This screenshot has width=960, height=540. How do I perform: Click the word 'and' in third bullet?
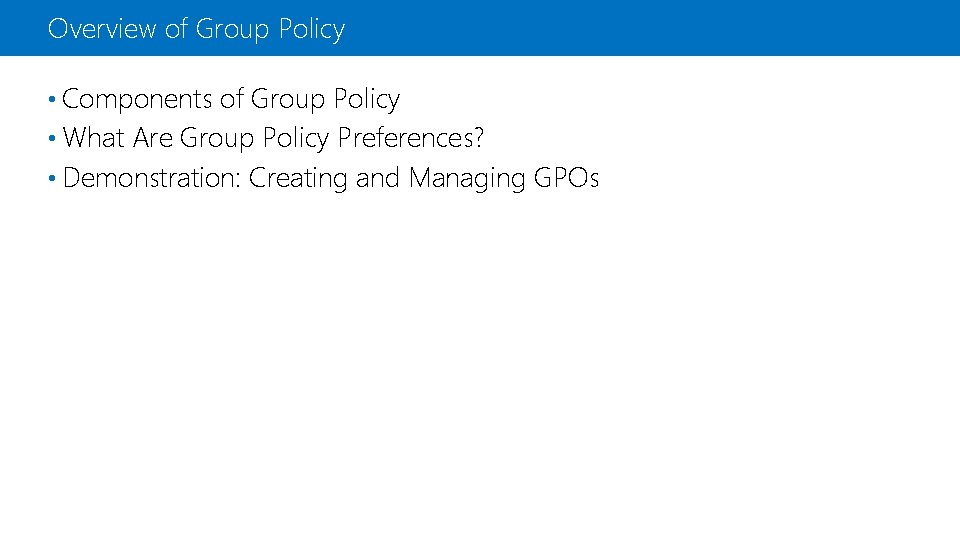tap(377, 178)
